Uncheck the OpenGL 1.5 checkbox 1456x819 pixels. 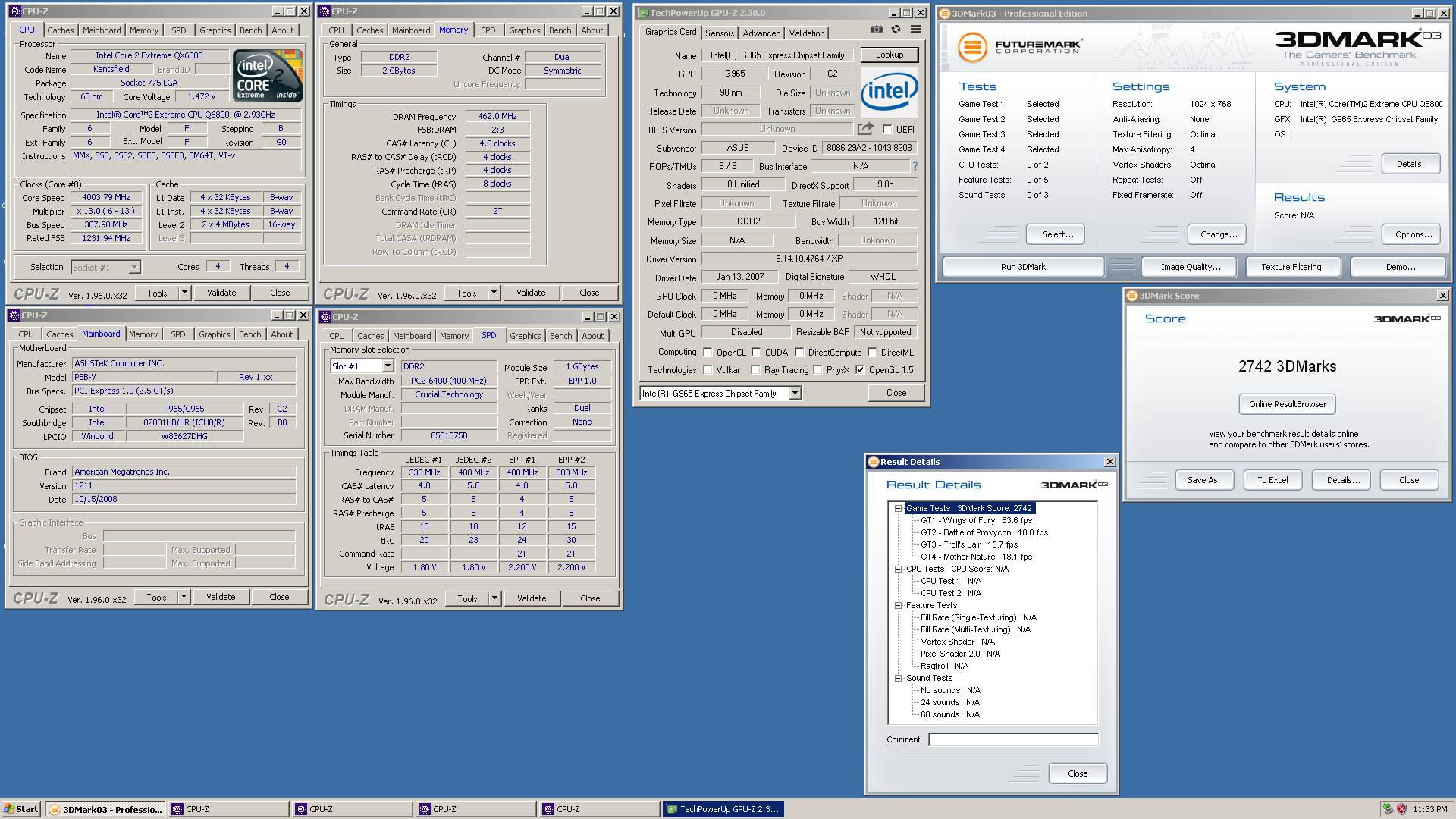coord(860,370)
